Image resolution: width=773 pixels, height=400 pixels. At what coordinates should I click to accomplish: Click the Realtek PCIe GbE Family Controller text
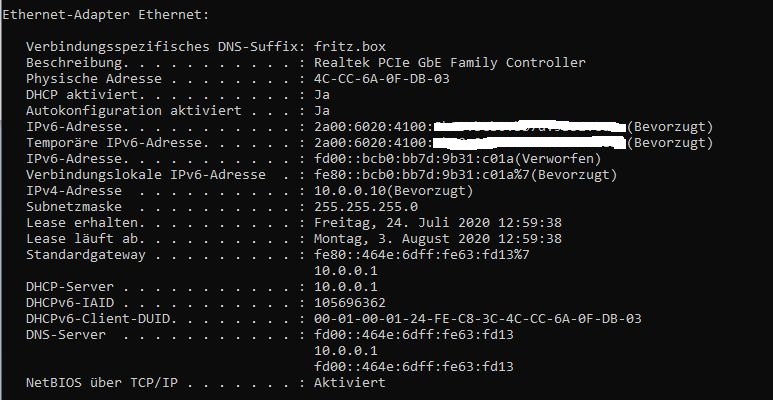click(450, 63)
